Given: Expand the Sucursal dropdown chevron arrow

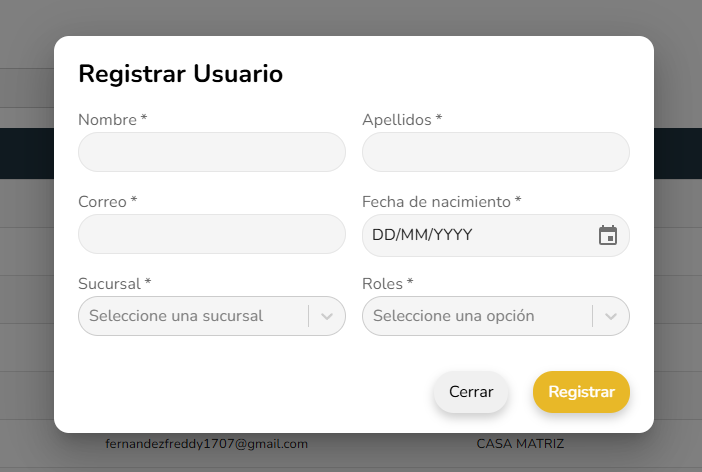Looking at the screenshot, I should point(326,316).
